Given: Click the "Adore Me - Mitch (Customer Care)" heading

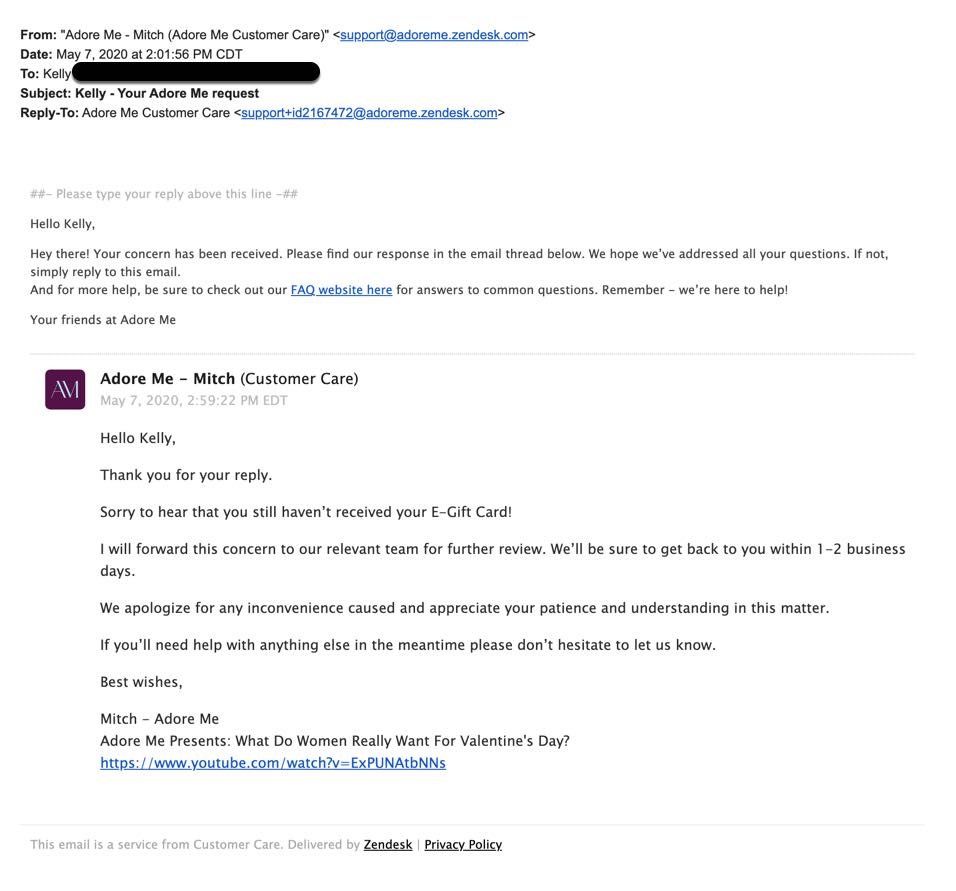Looking at the screenshot, I should click(229, 379).
